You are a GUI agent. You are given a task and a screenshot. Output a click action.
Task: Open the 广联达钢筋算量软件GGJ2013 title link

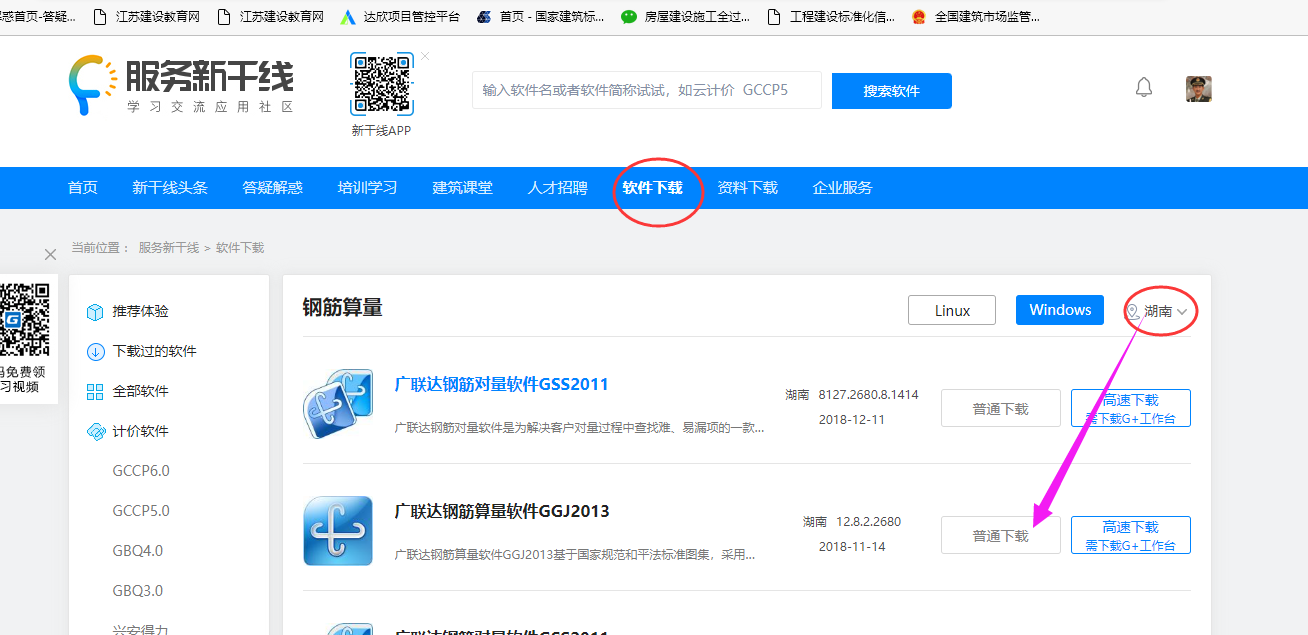pyautogui.click(x=502, y=512)
